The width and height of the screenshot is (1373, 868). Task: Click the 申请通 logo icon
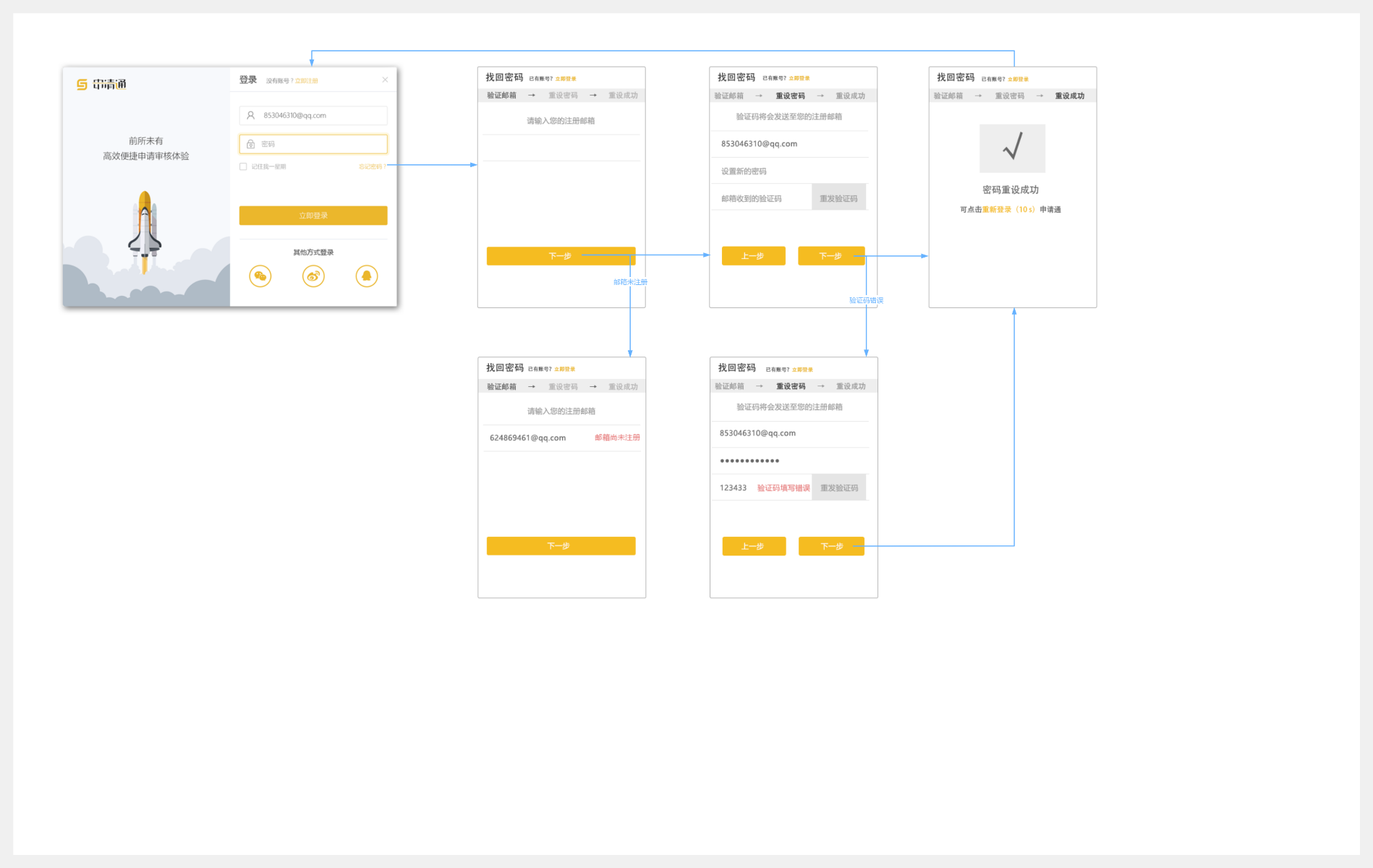82,85
